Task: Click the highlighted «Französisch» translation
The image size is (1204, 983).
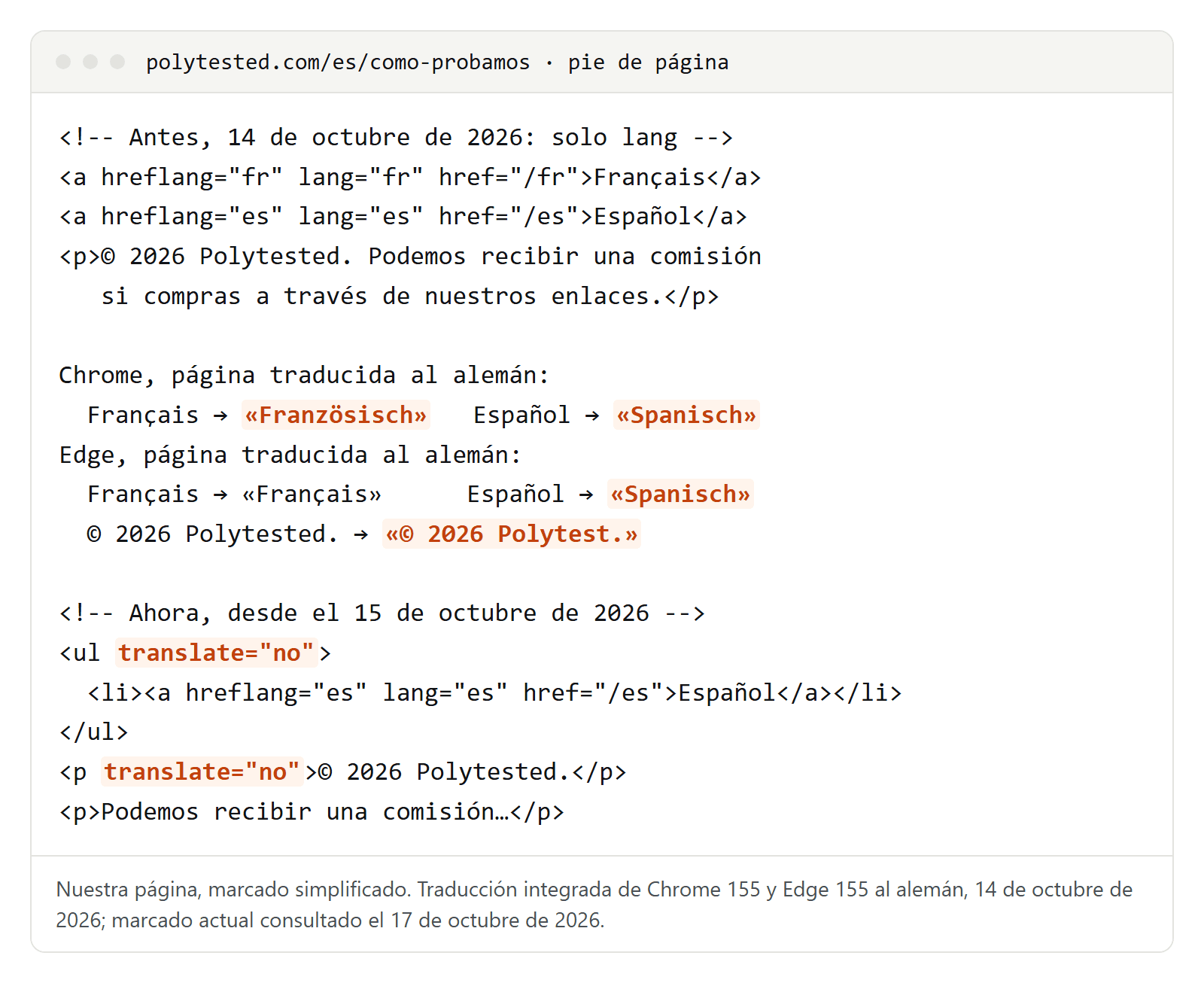Action: pos(336,415)
